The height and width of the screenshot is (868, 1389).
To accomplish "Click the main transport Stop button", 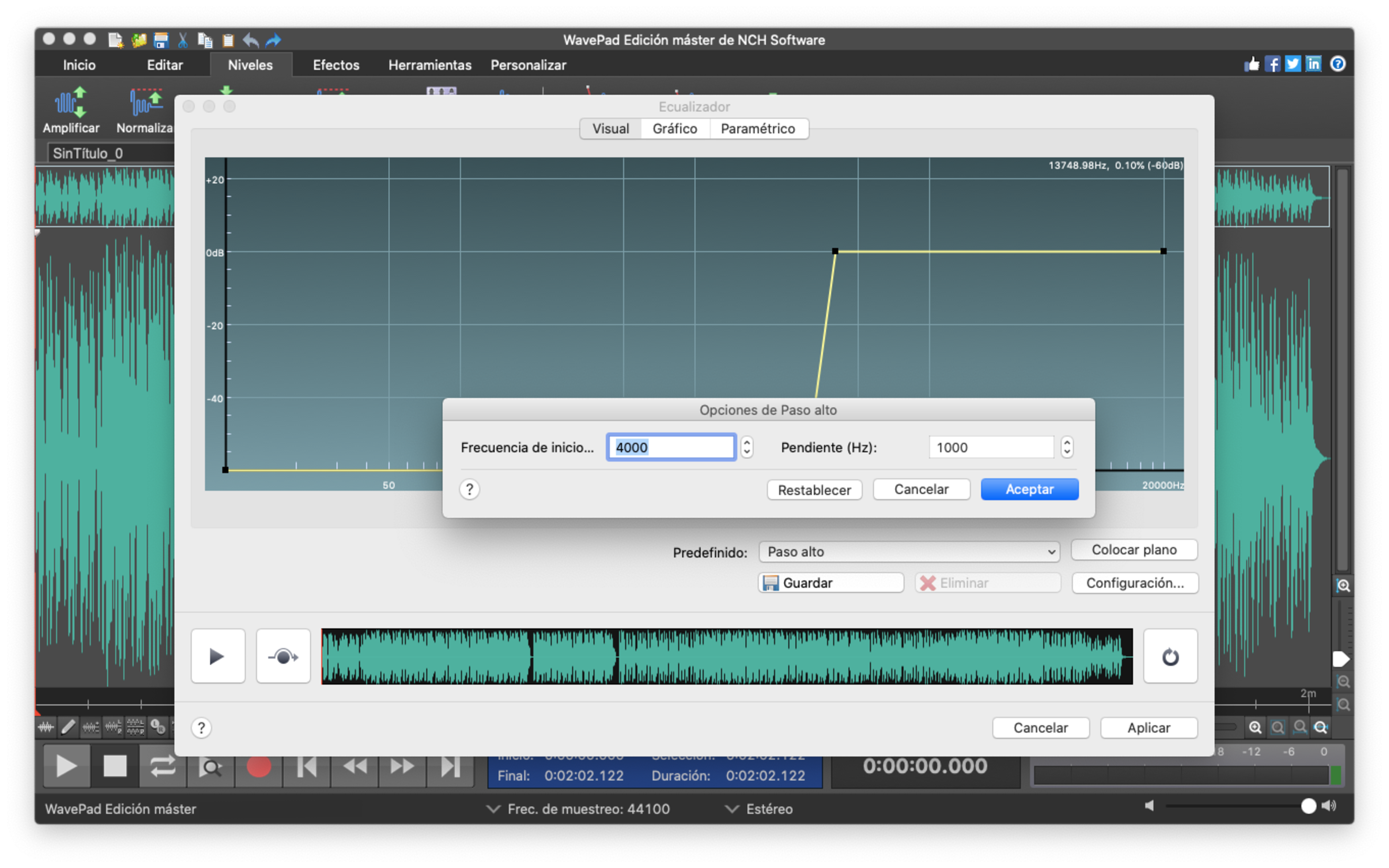I will [x=115, y=766].
